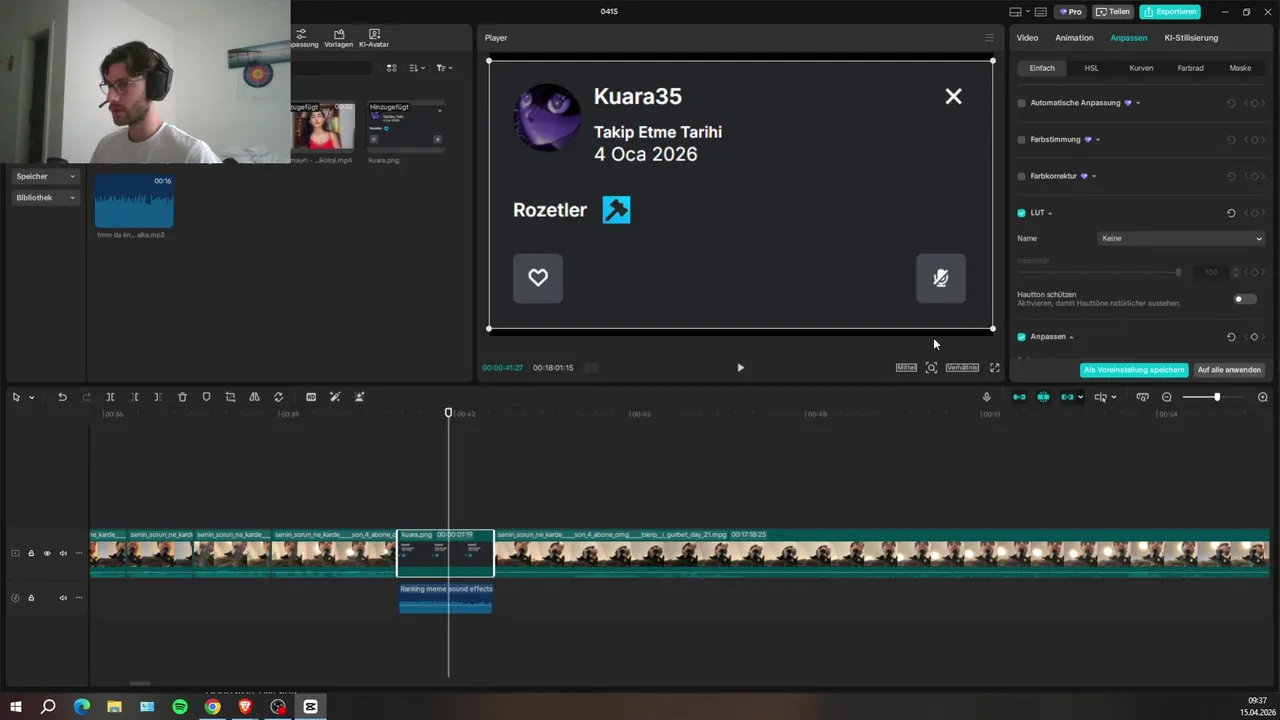Screen dimensions: 1280x720
Task: Play the video in the Player
Action: (x=740, y=367)
